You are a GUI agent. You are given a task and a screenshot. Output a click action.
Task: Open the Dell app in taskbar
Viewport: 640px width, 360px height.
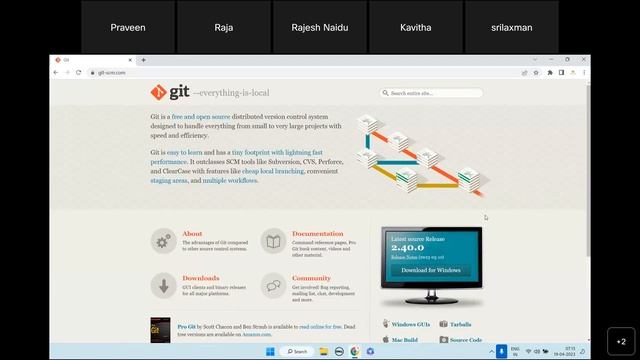tap(339, 351)
